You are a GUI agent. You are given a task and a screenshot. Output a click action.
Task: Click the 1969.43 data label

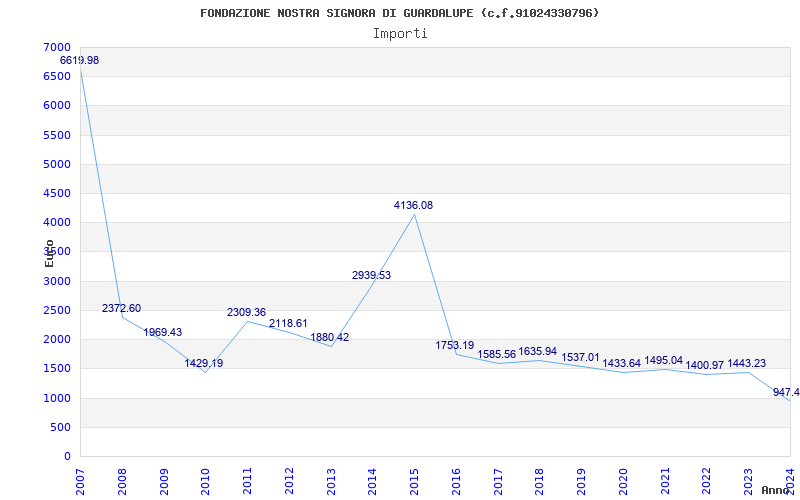(163, 332)
